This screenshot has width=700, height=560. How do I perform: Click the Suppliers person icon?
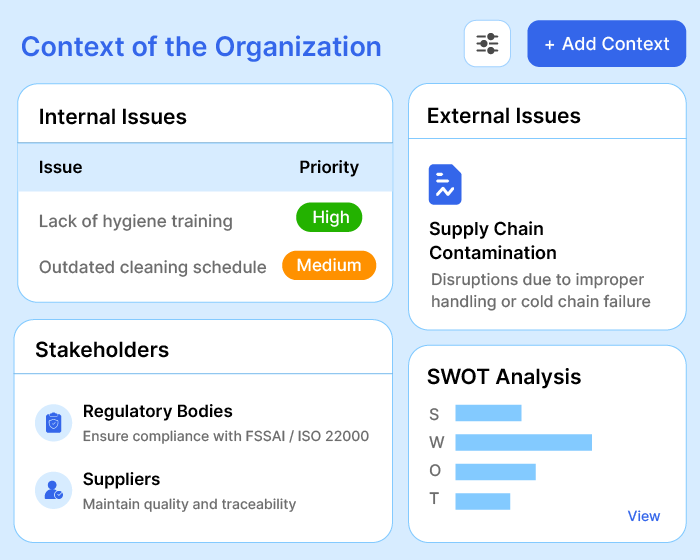click(53, 490)
